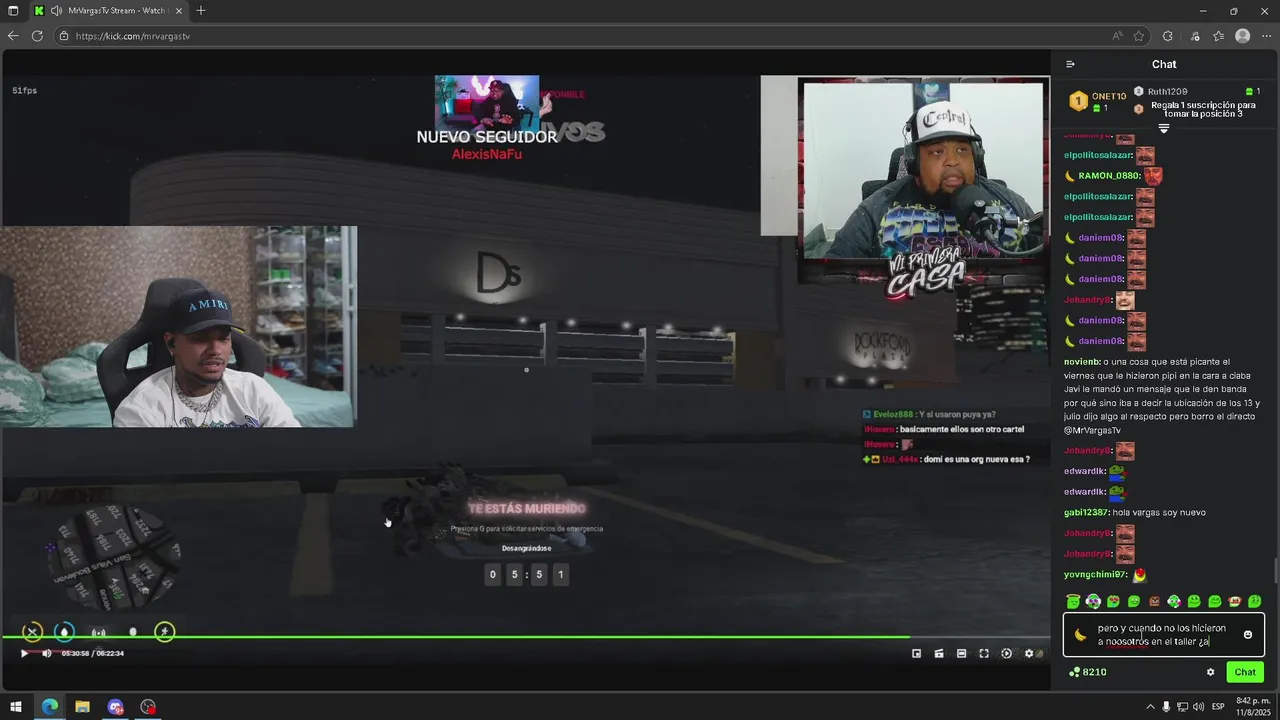The width and height of the screenshot is (1280, 720).
Task: Open the video player settings gear
Action: click(1029, 653)
